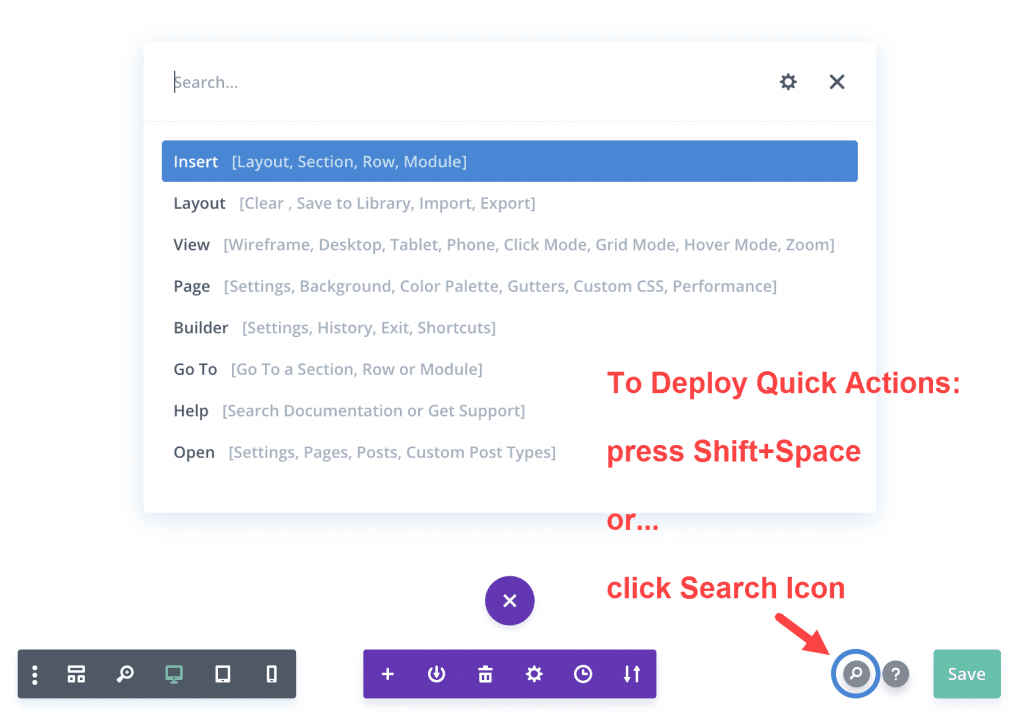
Task: Collapse the toolbar with the purple X button
Action: tap(509, 600)
